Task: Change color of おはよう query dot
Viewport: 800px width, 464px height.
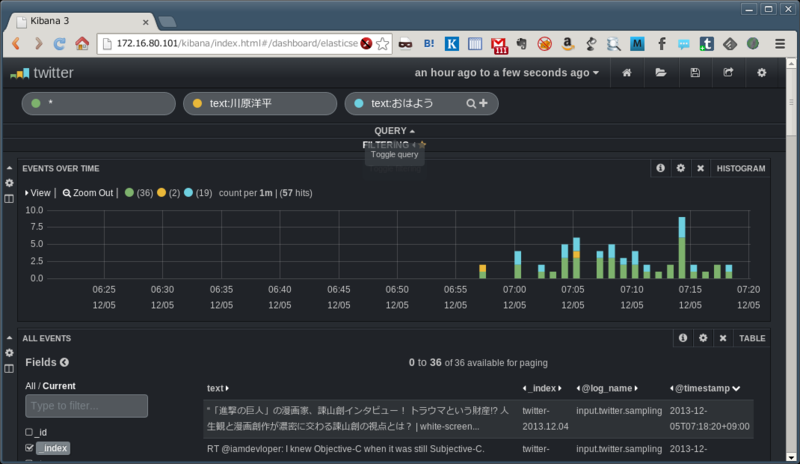Action: point(359,103)
